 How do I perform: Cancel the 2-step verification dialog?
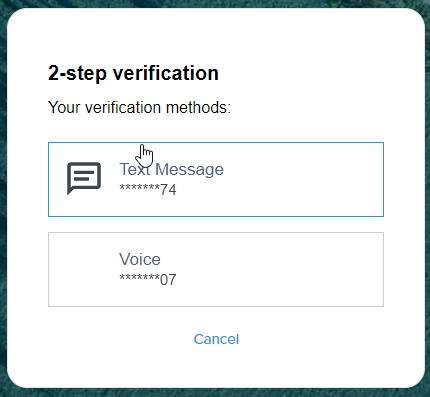(216, 339)
